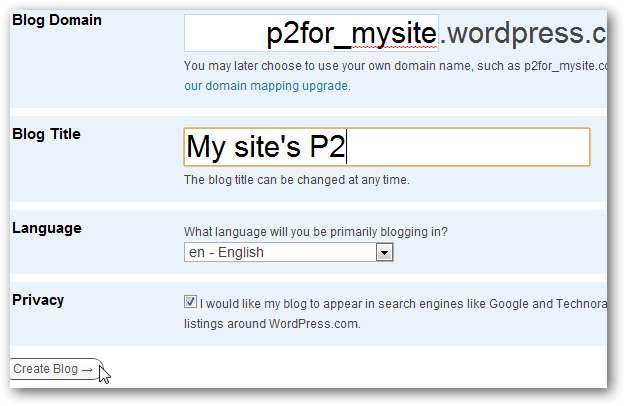Click the 'listings around WordPress.com' text

pyautogui.click(x=272, y=324)
